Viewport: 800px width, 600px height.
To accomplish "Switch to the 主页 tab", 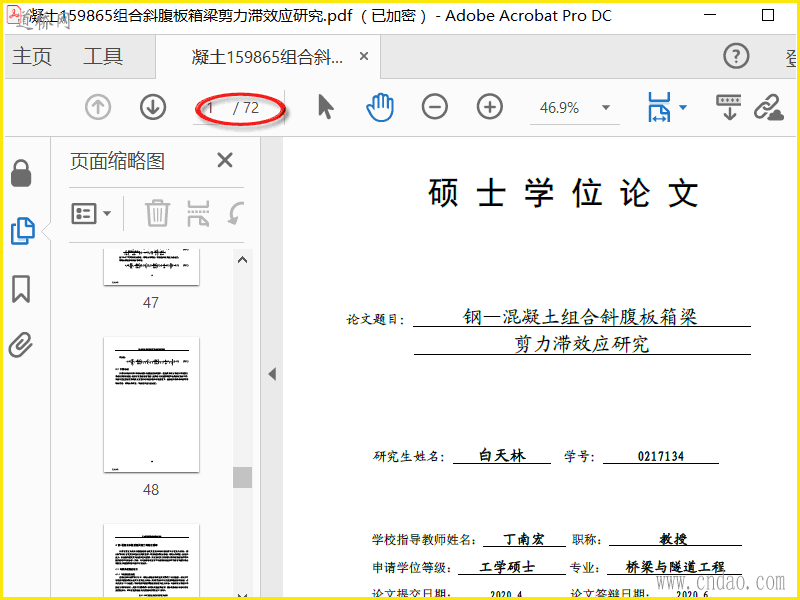I will click(32, 56).
